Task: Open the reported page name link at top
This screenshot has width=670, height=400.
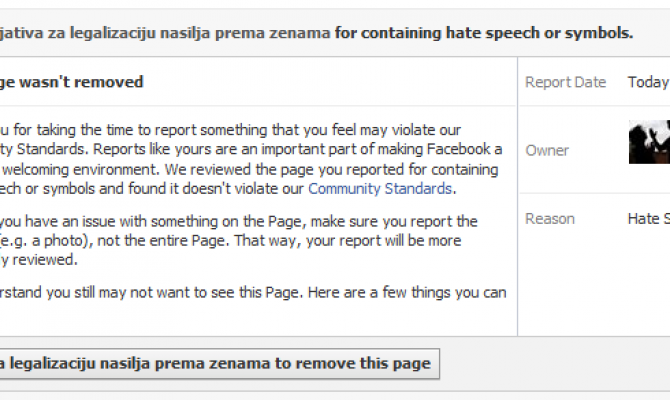Action: click(x=165, y=32)
